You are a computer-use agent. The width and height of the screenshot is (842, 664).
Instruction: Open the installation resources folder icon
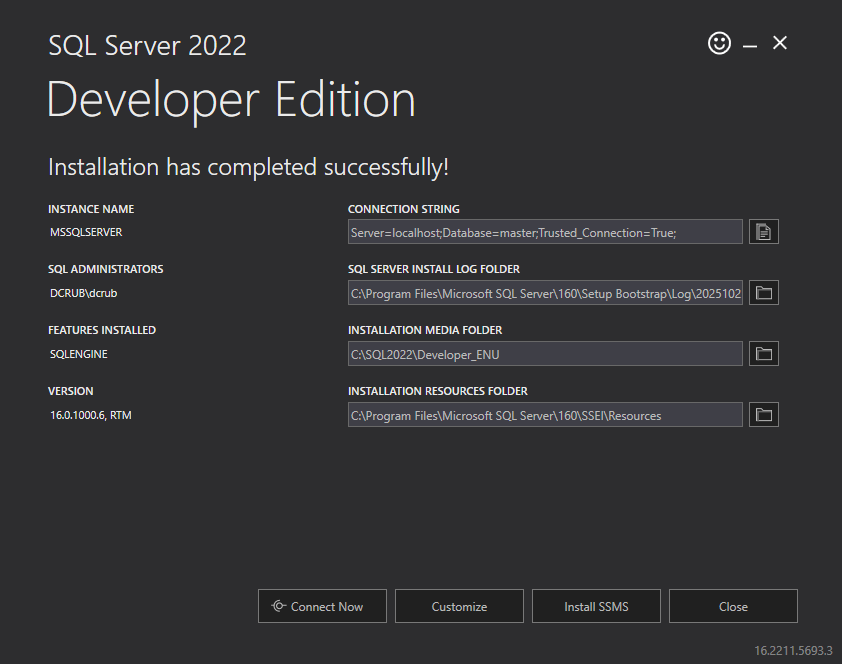coord(764,415)
